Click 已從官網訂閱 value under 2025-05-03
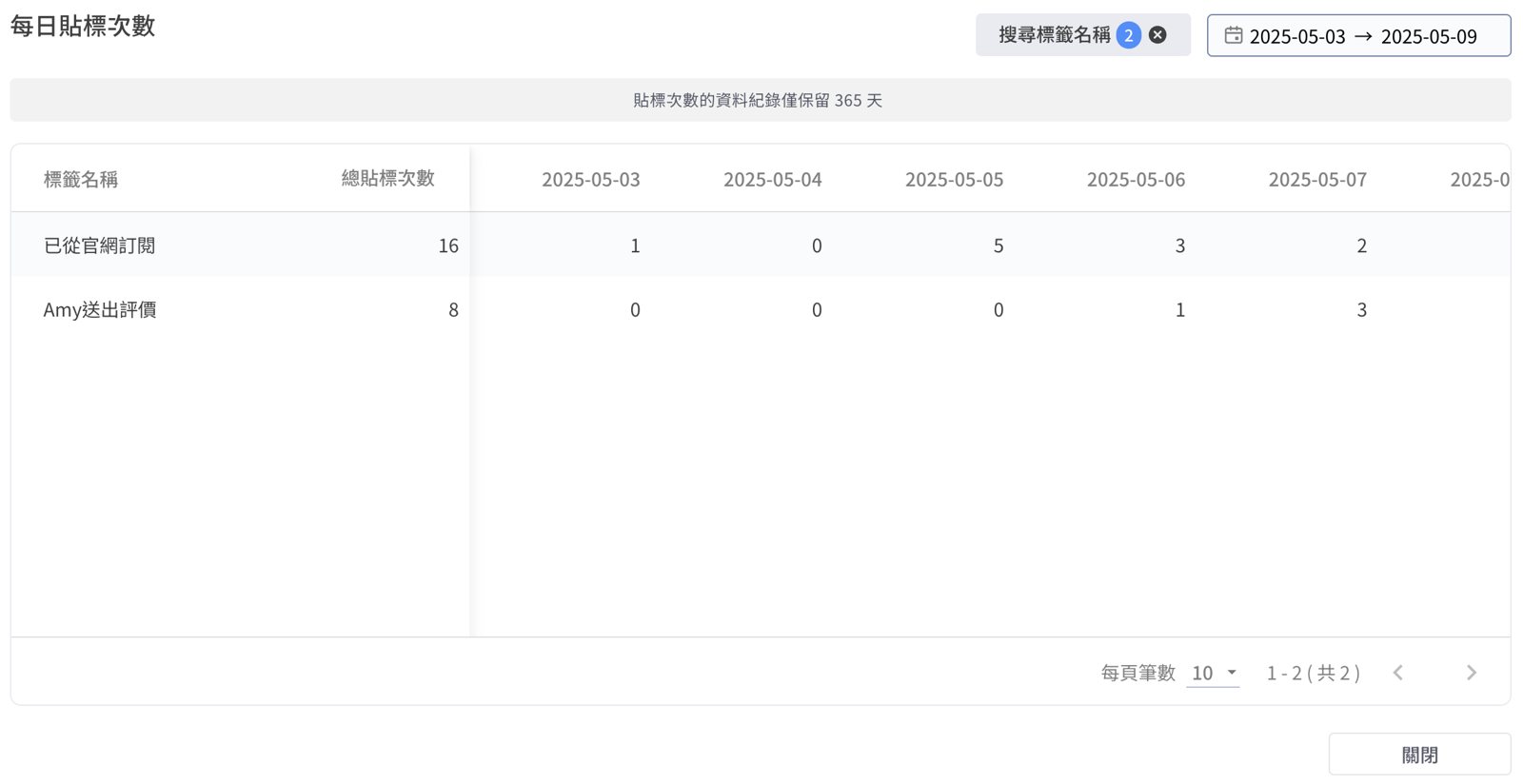Image resolution: width=1523 pixels, height=784 pixels. pyautogui.click(x=635, y=245)
